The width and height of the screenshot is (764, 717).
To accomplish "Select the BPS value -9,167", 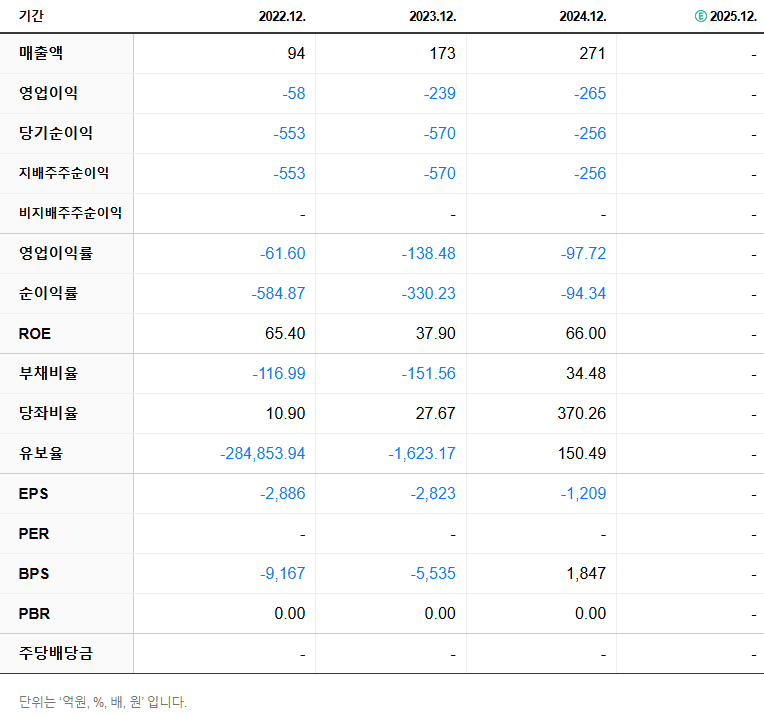I will click(283, 573).
